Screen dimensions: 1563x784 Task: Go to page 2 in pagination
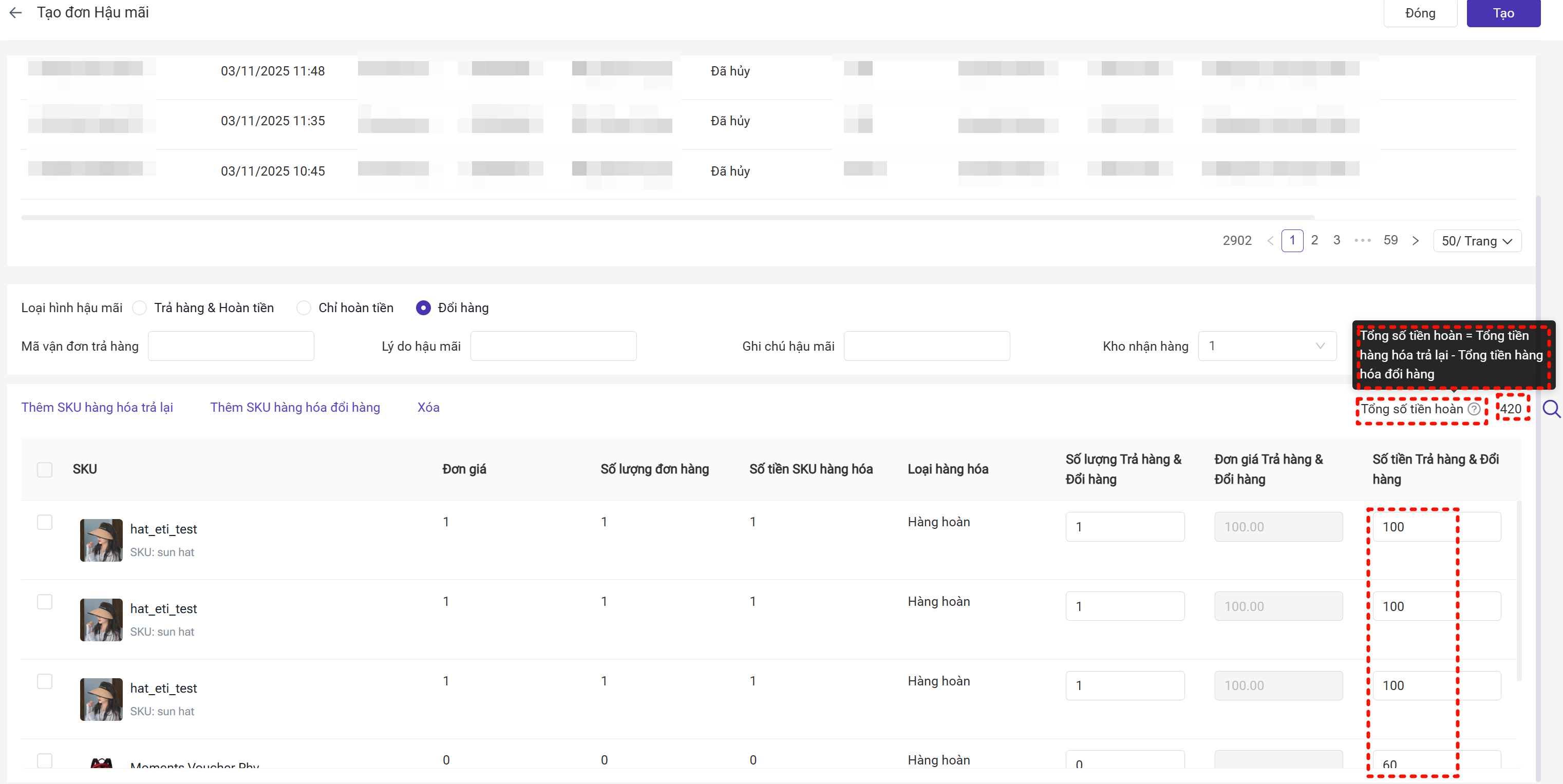point(1314,240)
